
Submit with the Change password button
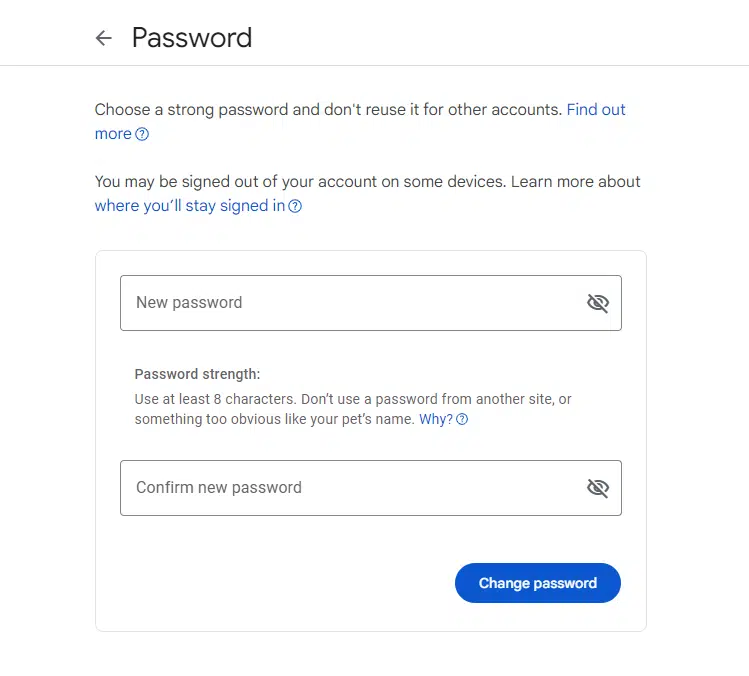click(x=538, y=583)
